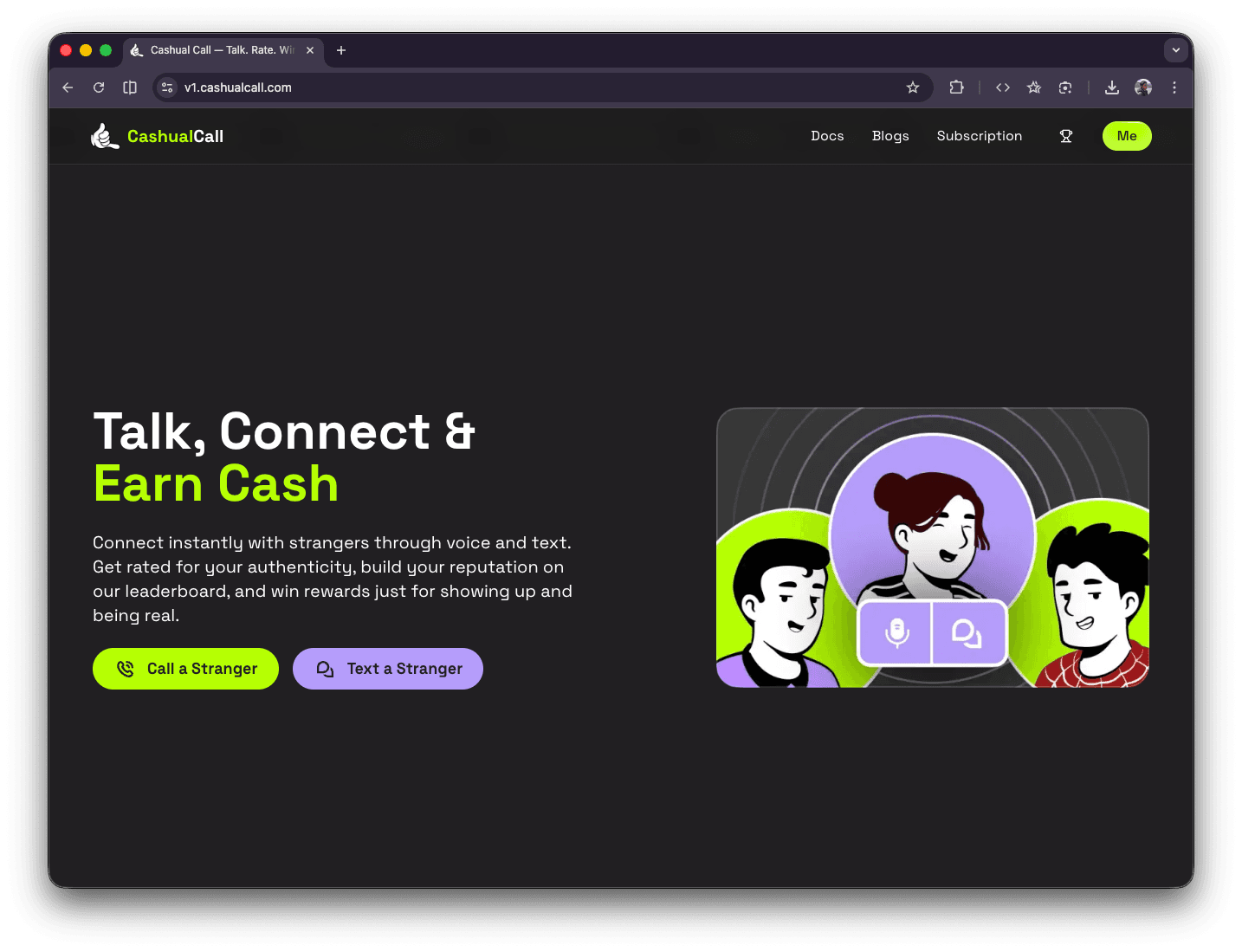1242x952 pixels.
Task: Click the CashualCall shaka hand logo
Action: tap(105, 135)
